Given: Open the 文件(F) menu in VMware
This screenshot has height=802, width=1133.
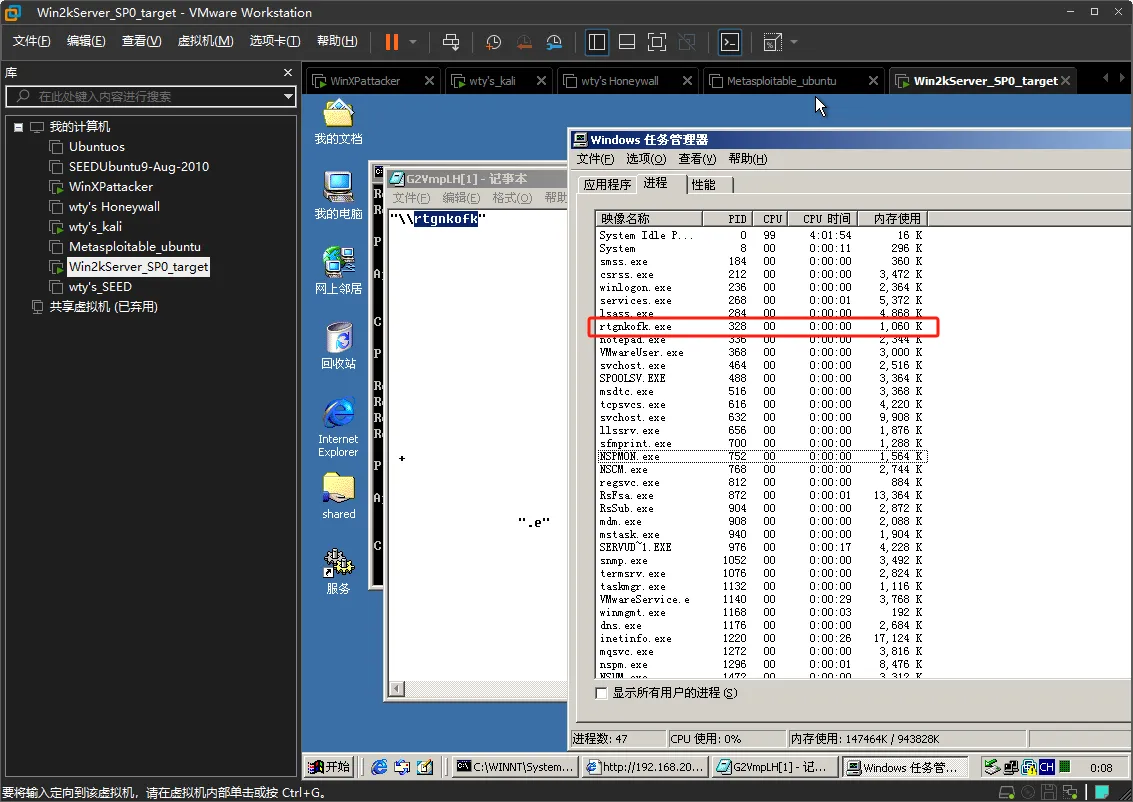Looking at the screenshot, I should (x=32, y=41).
